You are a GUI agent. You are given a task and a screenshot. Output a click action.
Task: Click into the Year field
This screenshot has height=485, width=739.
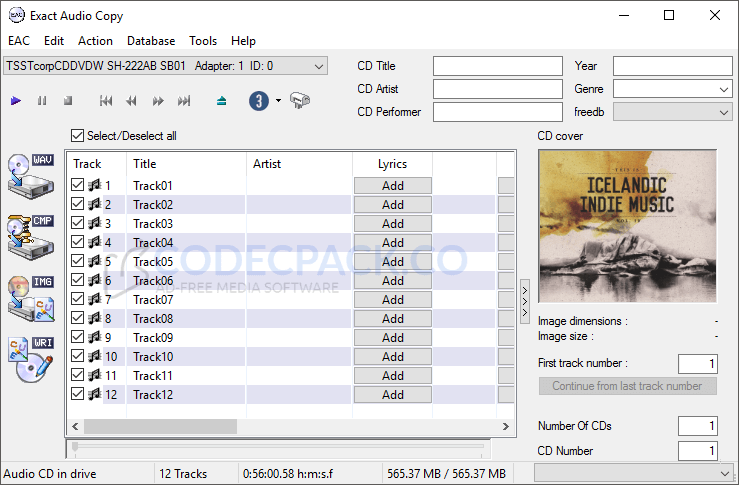pos(673,66)
